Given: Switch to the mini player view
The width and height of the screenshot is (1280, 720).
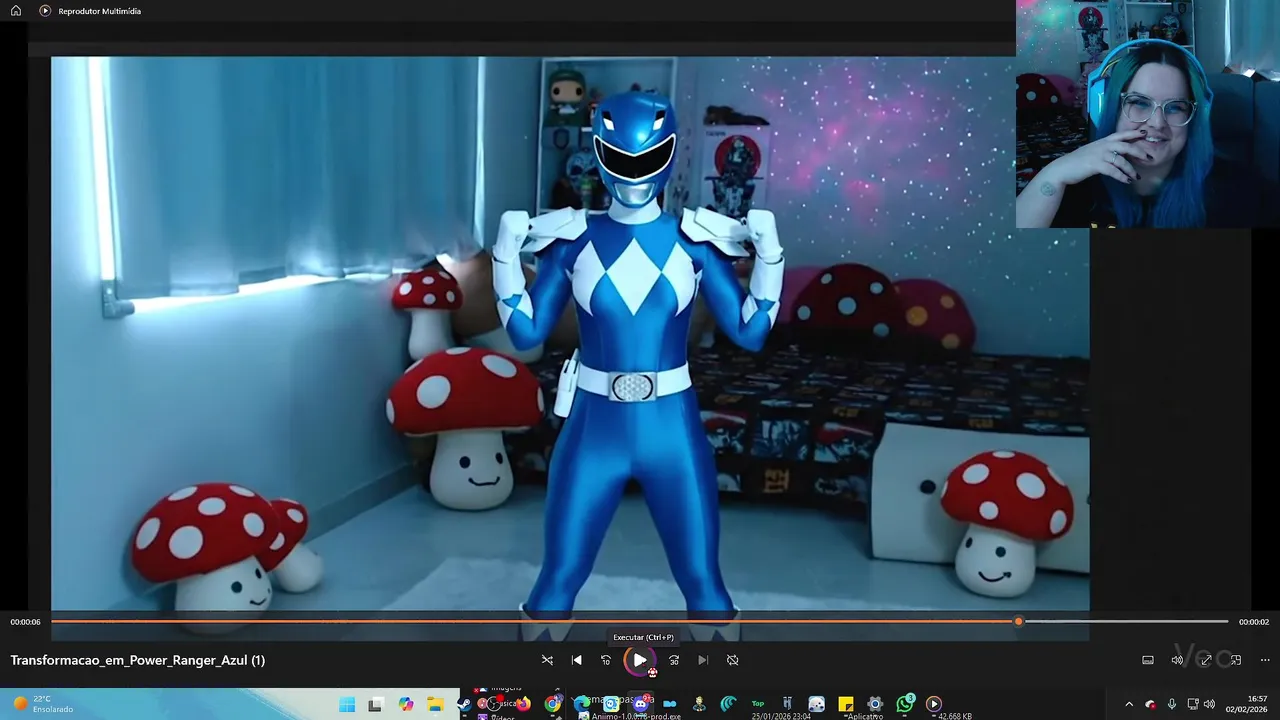Looking at the screenshot, I should tap(1236, 660).
